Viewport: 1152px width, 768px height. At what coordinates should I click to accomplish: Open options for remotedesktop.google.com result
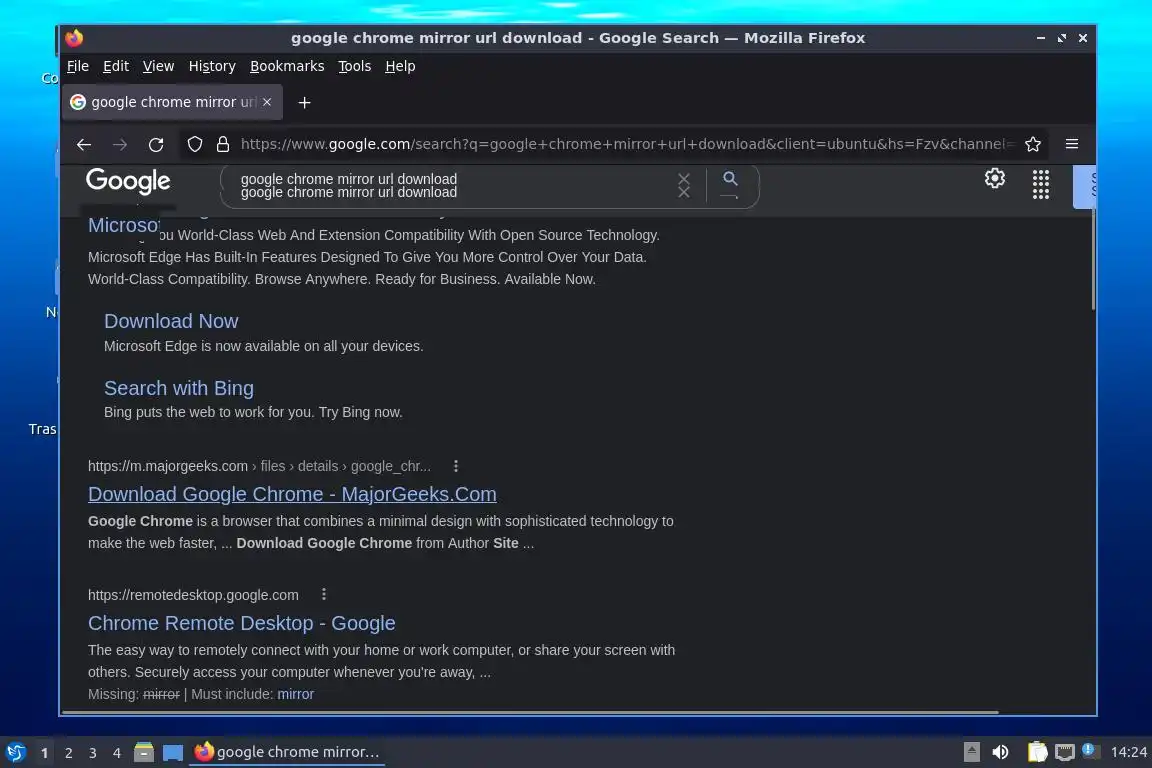pyautogui.click(x=324, y=594)
